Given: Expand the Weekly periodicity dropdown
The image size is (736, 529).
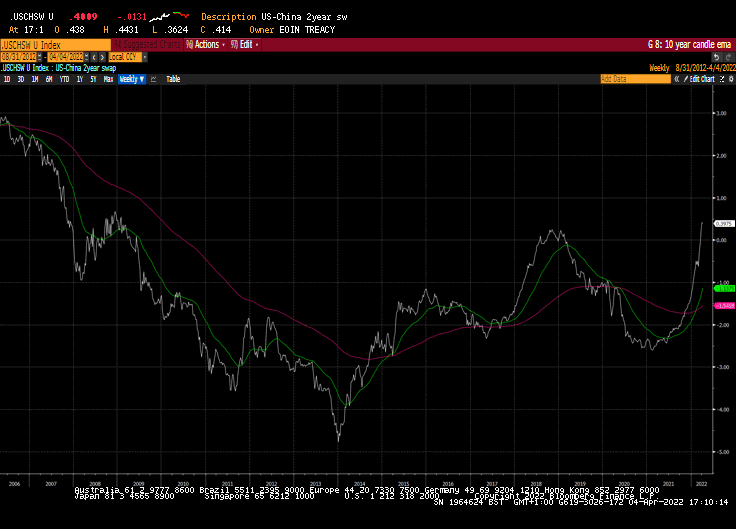Looking at the screenshot, I should [x=132, y=78].
